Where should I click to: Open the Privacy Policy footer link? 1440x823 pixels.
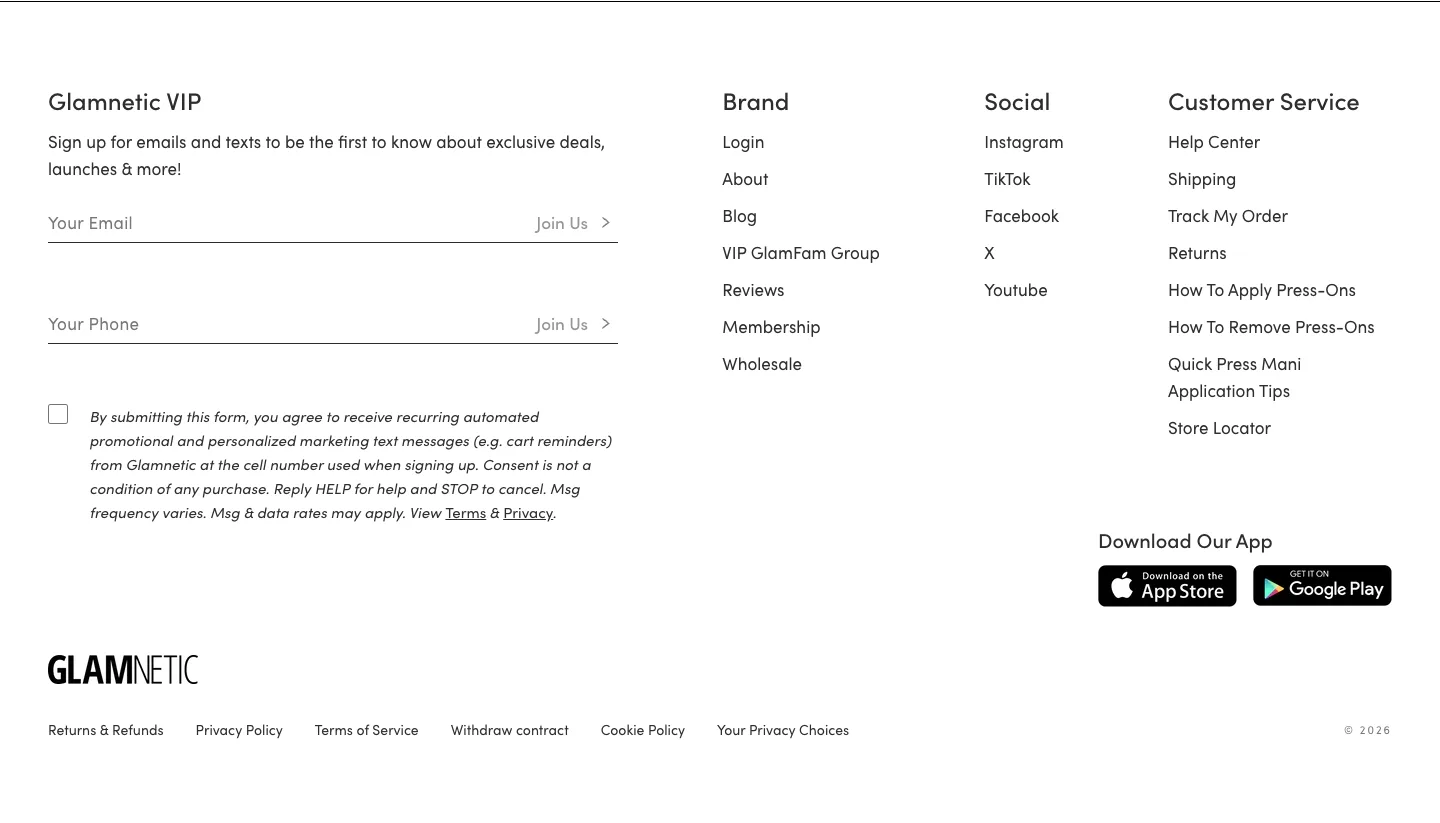click(239, 730)
